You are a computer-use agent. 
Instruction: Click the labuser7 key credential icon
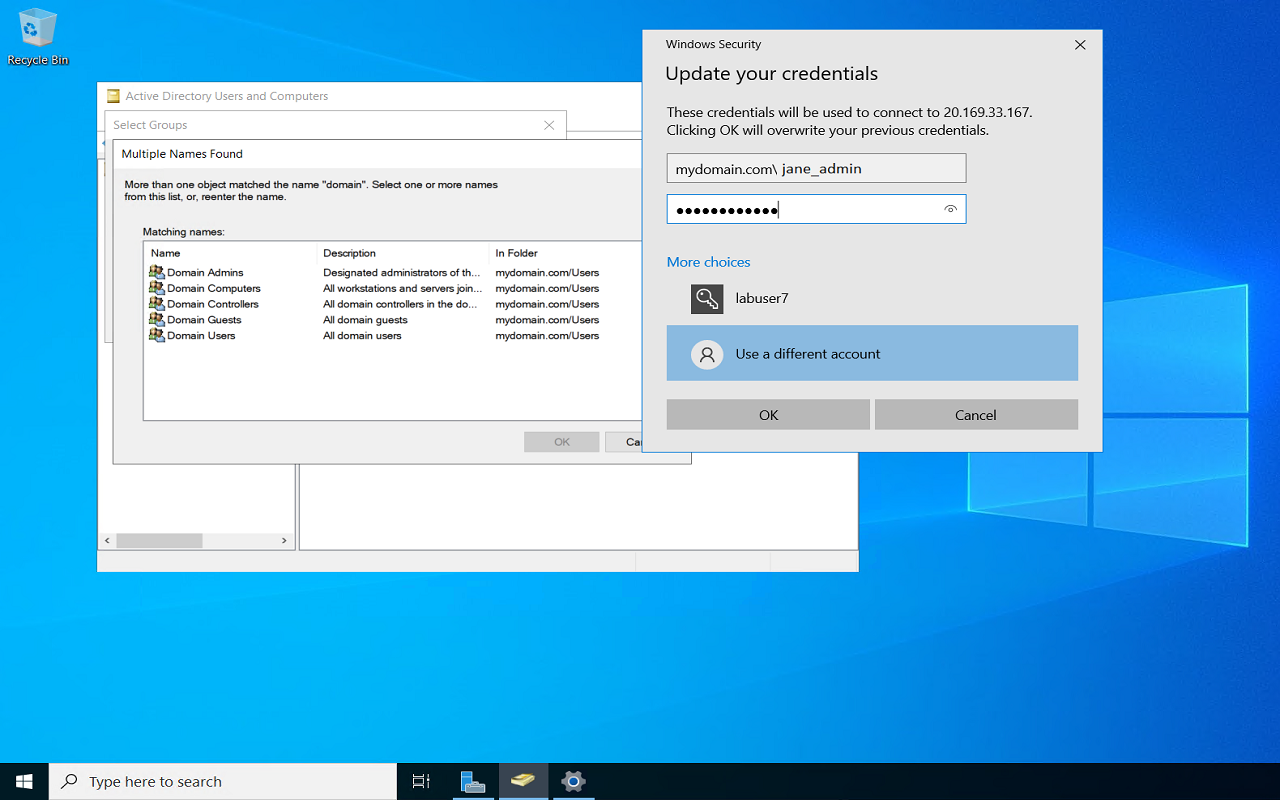707,298
